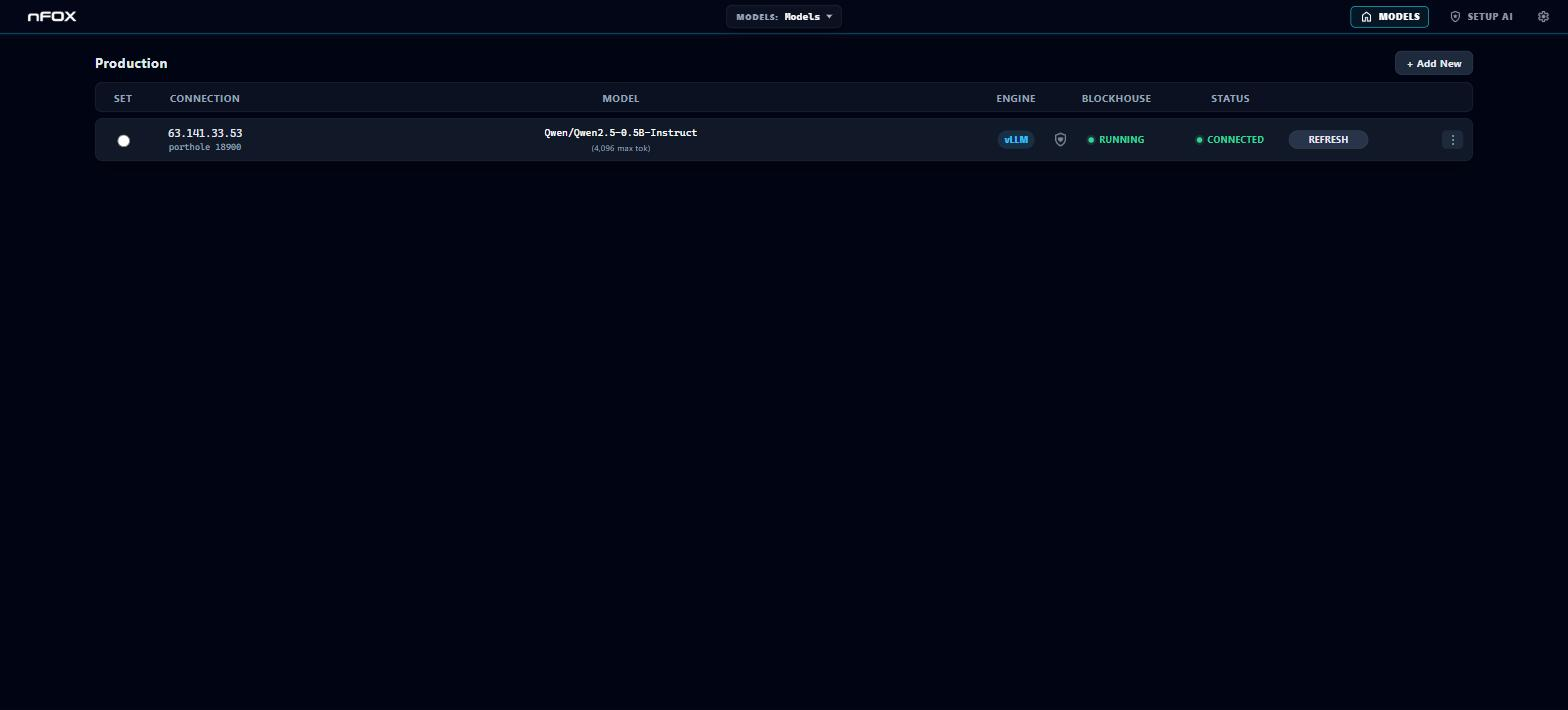Refresh the Qwen model connection
Screen dimensions: 1568x710
1328,140
